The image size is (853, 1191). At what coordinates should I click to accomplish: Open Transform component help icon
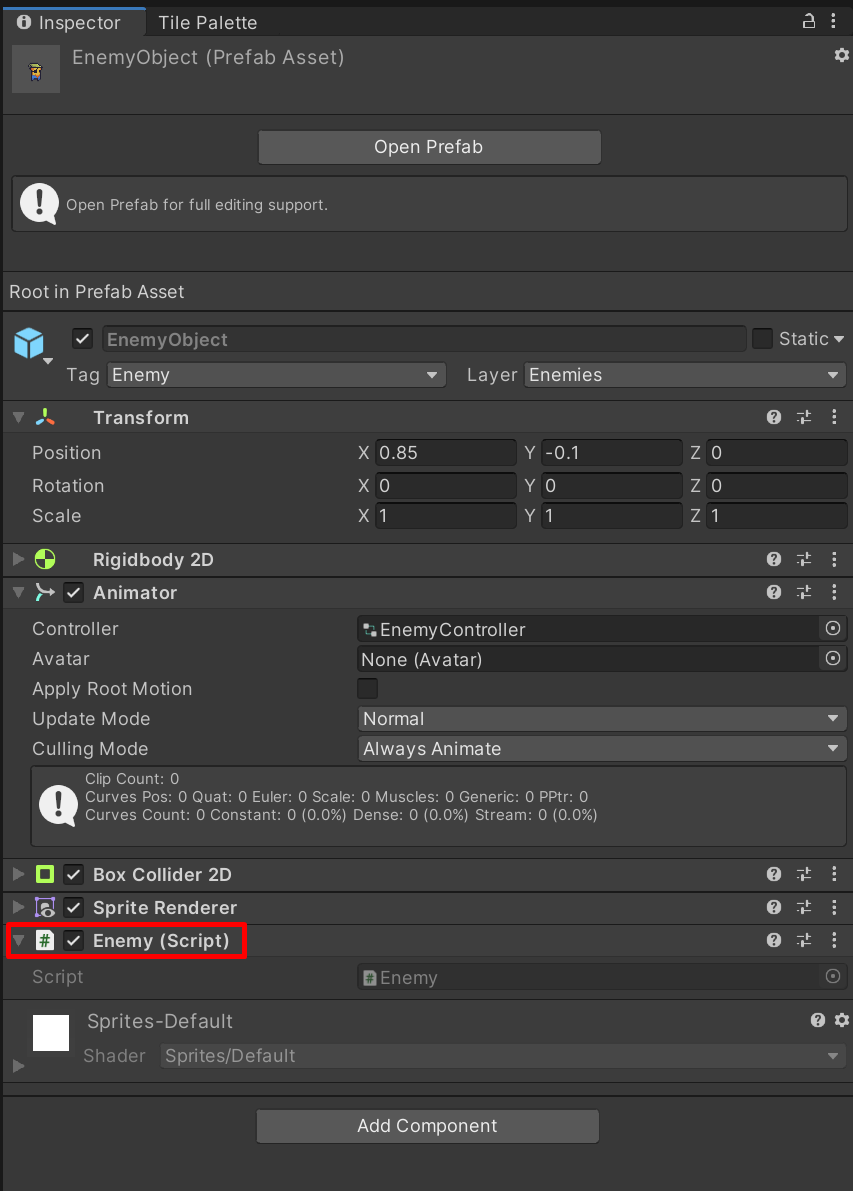(774, 416)
